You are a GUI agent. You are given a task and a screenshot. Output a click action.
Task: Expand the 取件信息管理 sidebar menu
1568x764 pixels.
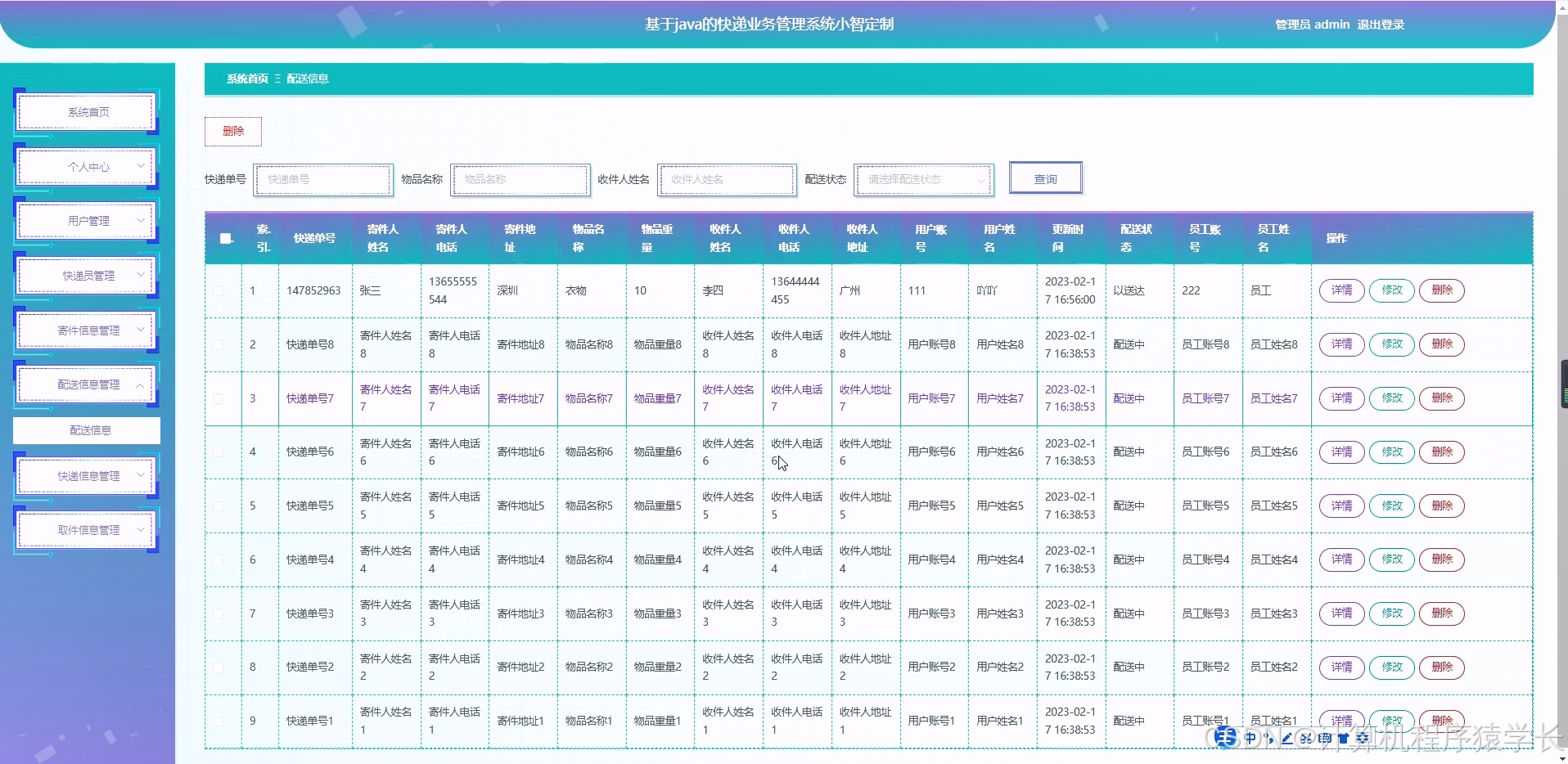coord(87,530)
